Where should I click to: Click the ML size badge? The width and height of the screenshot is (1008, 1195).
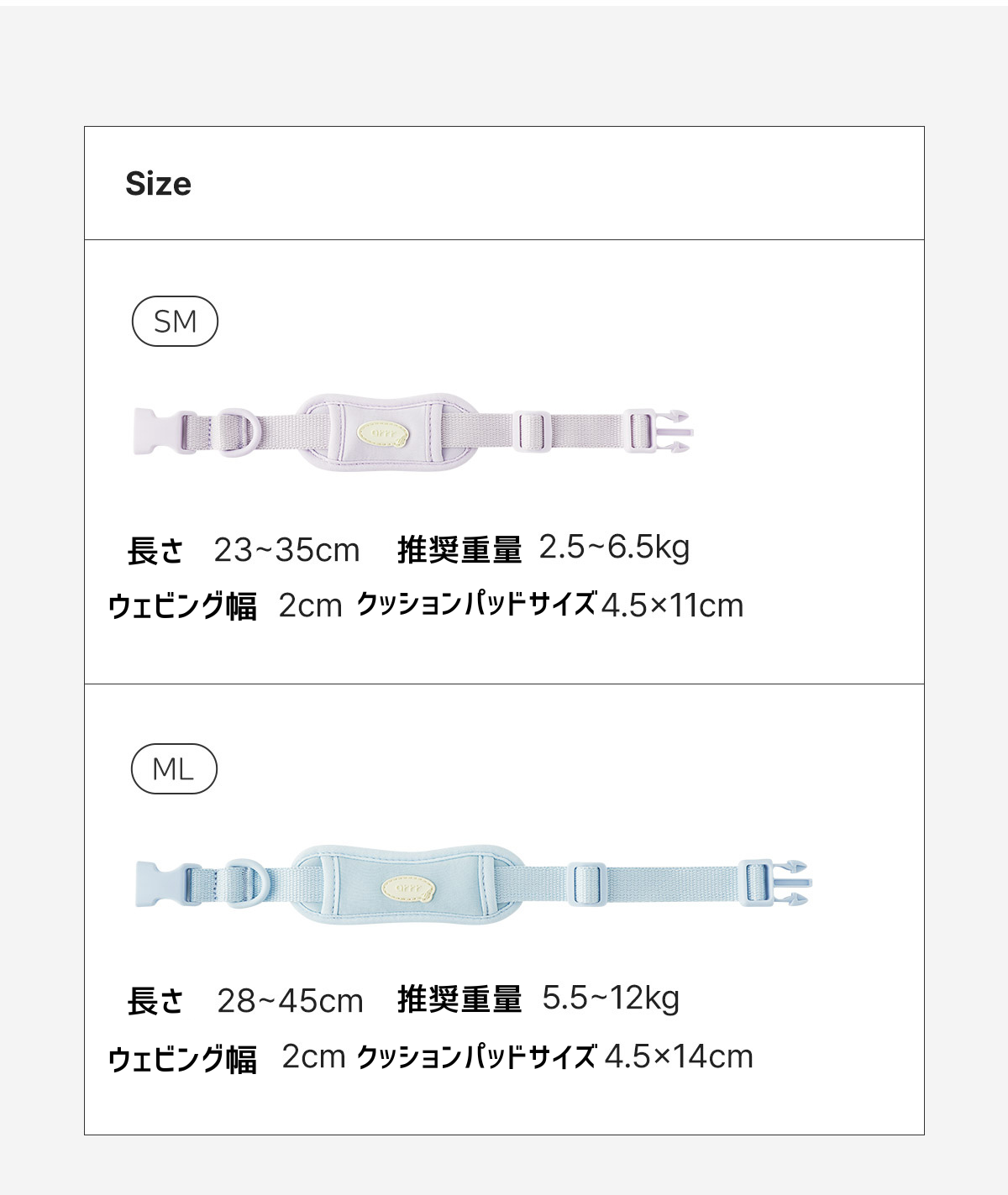(174, 768)
